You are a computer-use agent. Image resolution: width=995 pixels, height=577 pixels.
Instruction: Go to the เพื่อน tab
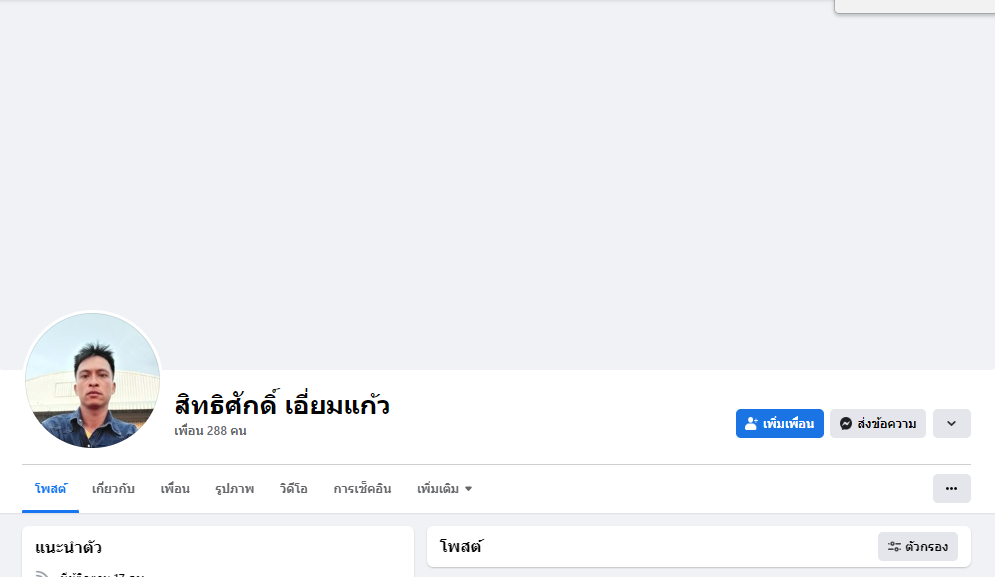click(x=175, y=489)
